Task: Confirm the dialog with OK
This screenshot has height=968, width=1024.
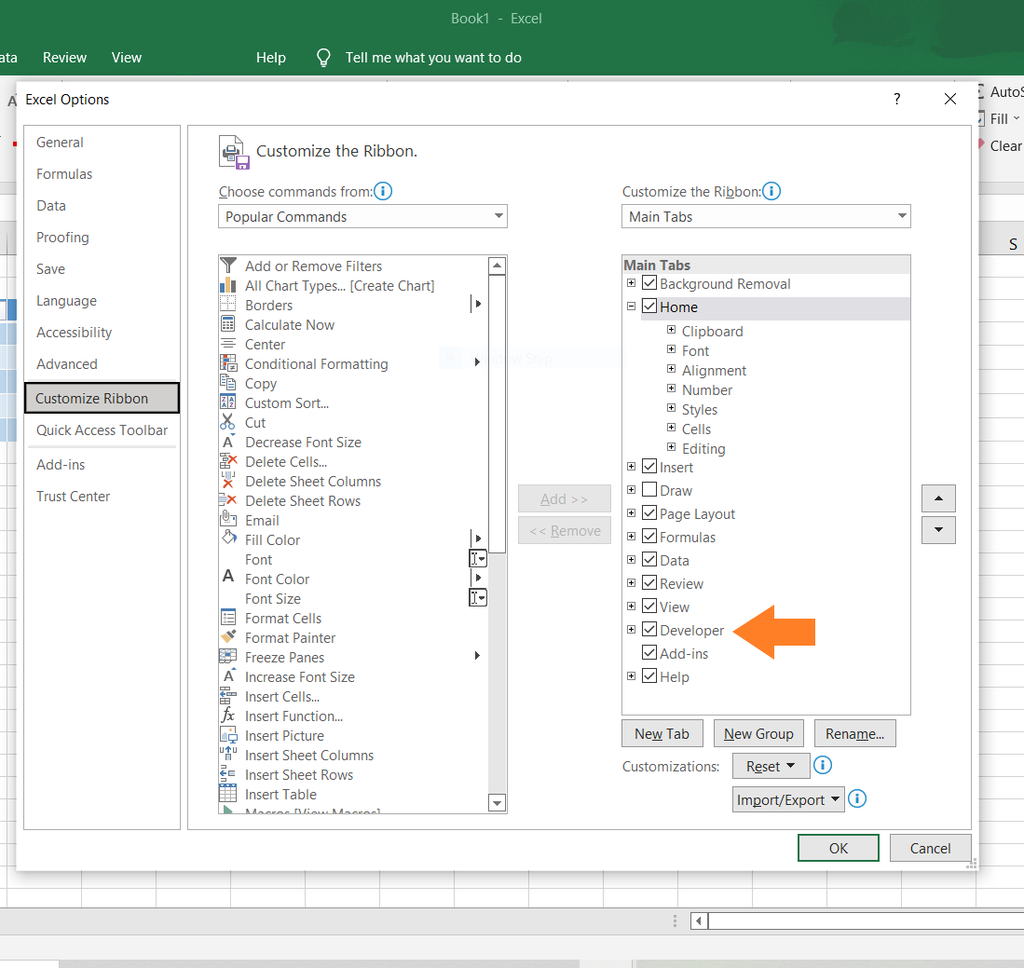Action: pos(838,848)
